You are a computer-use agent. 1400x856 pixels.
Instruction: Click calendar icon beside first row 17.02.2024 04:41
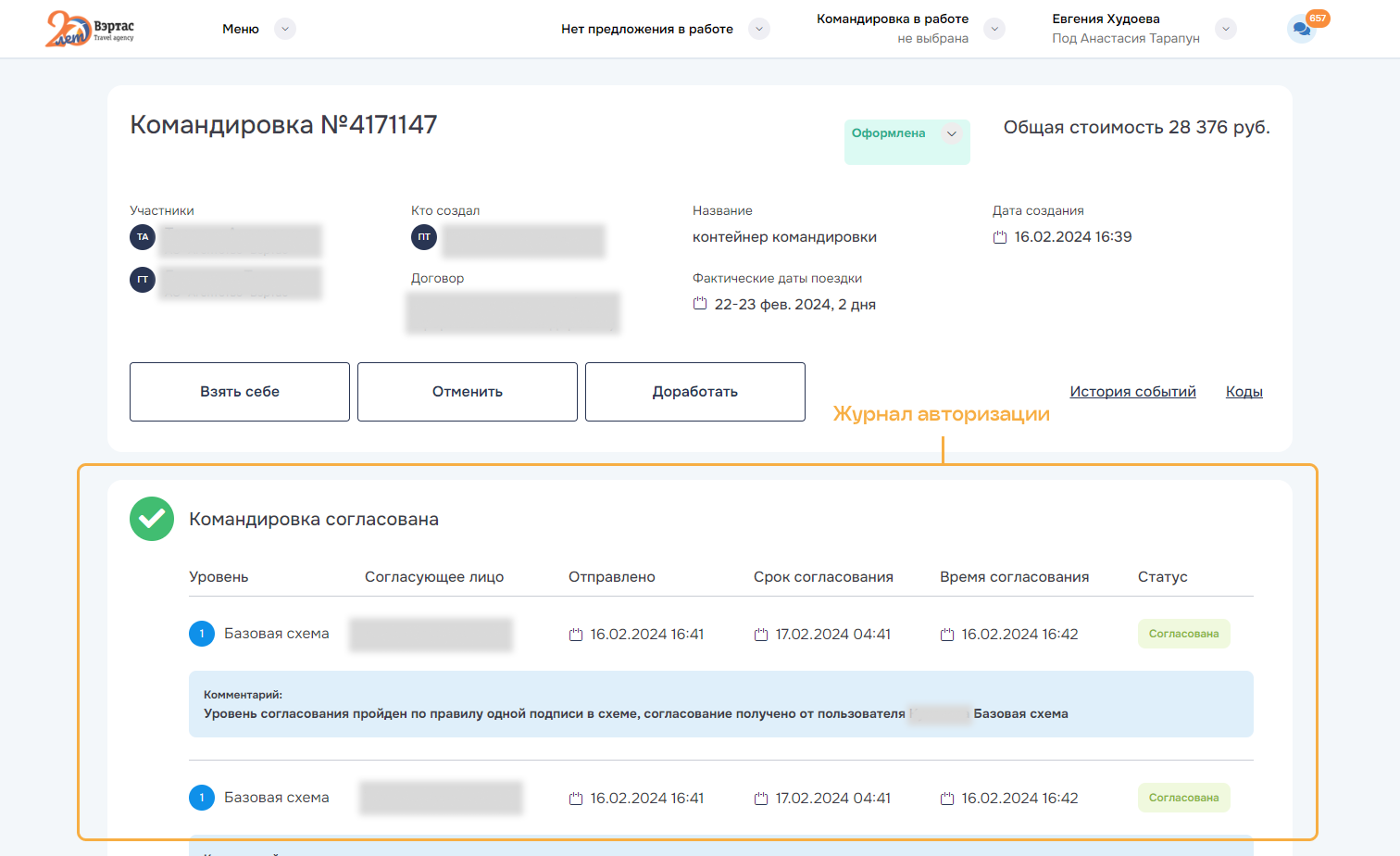(761, 635)
